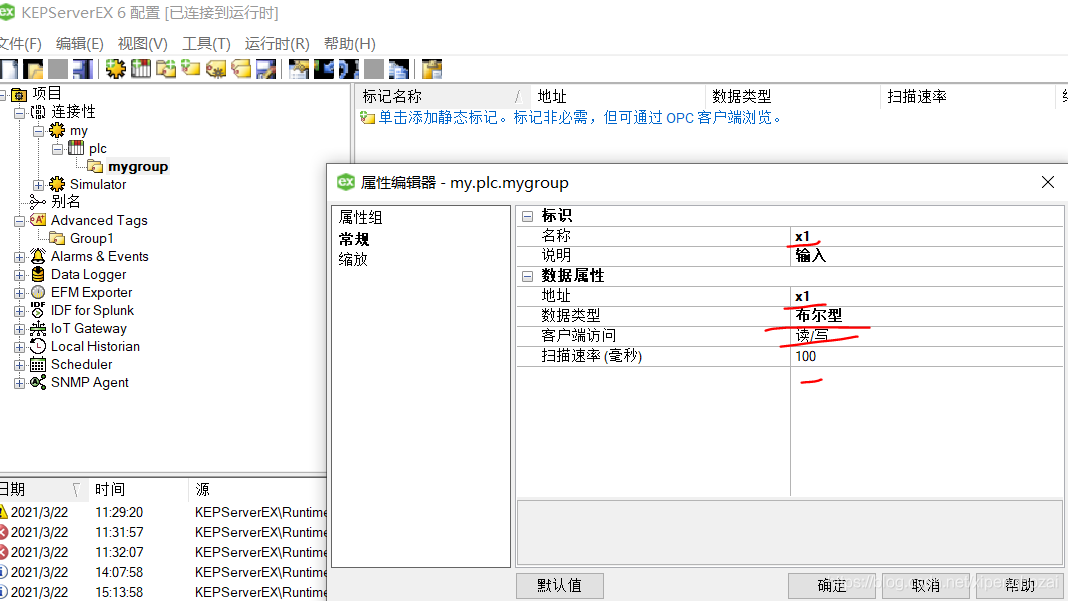Select 常规 in the property group list
The width and height of the screenshot is (1068, 601).
tap(354, 239)
